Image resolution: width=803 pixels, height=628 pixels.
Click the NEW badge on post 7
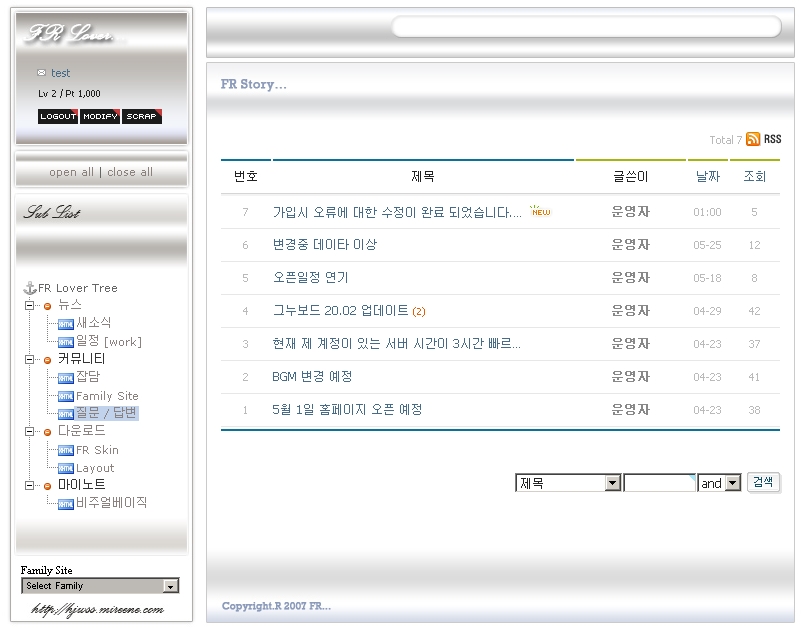(540, 211)
